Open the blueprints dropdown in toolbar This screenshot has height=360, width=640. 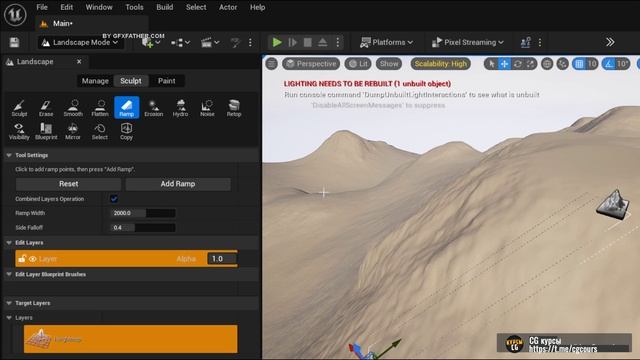[x=180, y=42]
